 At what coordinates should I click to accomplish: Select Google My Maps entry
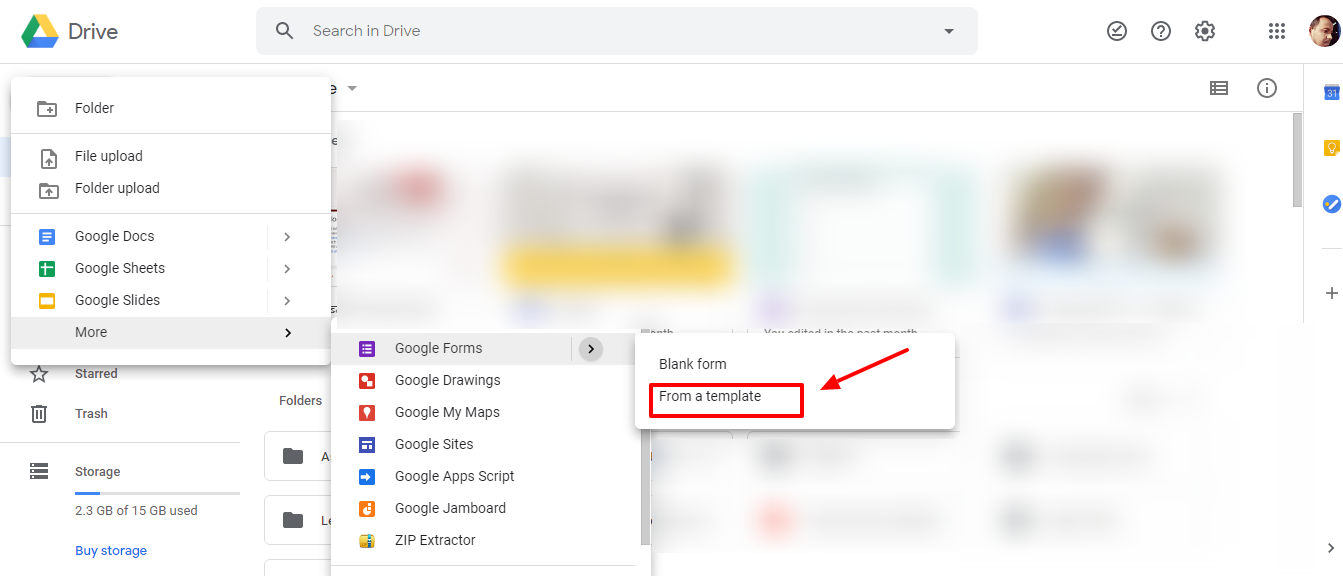pos(486,412)
